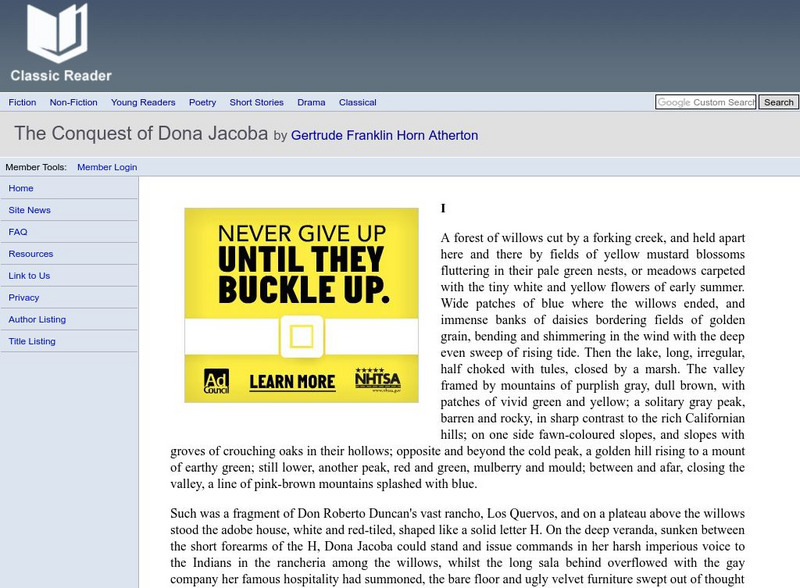Open the FAQ page
Screen dimensions: 800x588
click(x=18, y=232)
